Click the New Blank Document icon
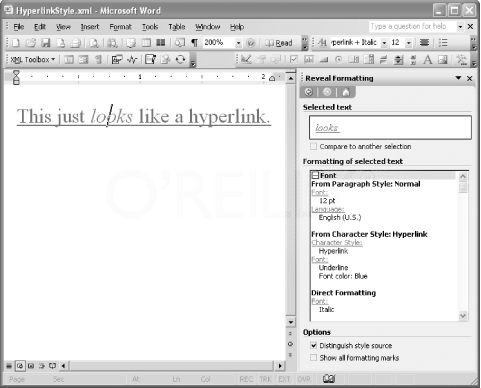This screenshot has width=481, height=388. [x=16, y=43]
